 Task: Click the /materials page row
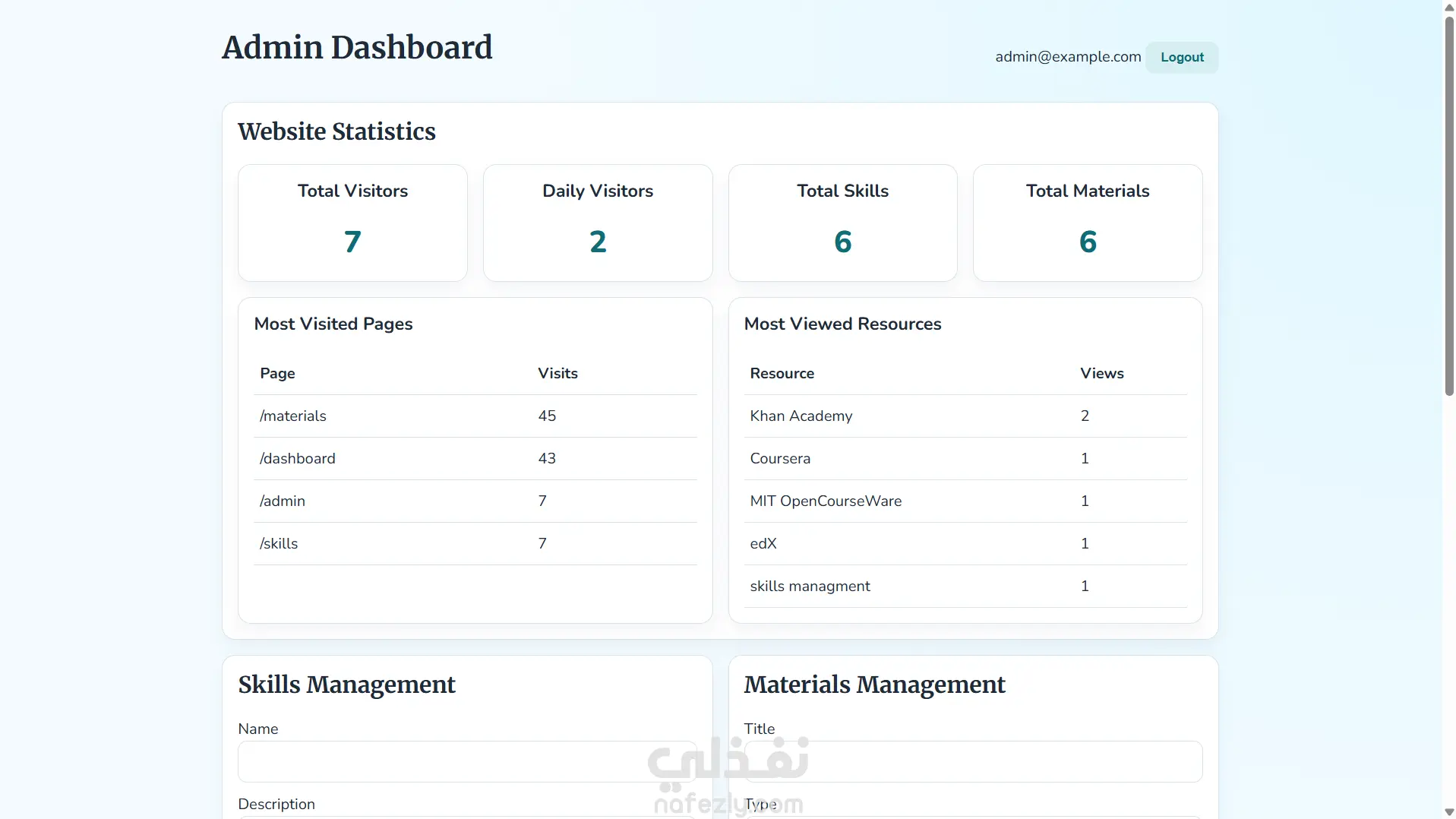(475, 416)
